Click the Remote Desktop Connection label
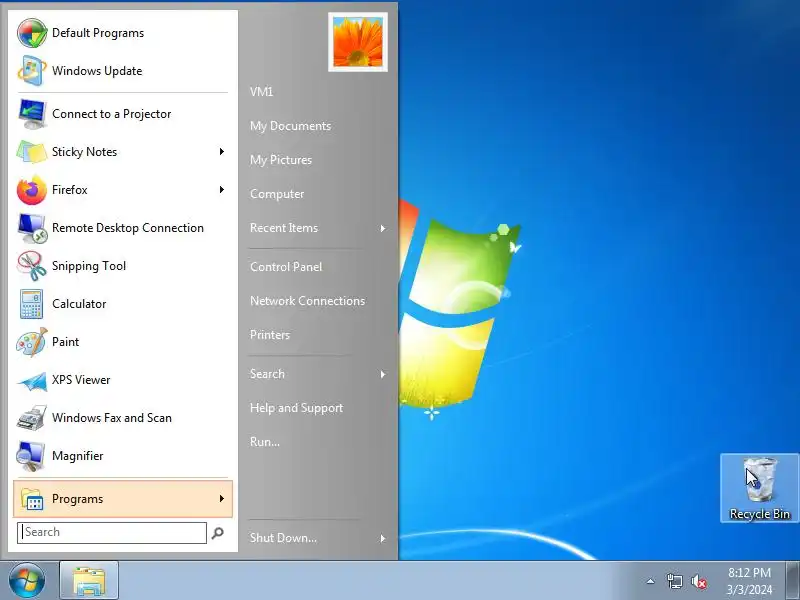Screen dimensions: 800x600 [x=128, y=228]
